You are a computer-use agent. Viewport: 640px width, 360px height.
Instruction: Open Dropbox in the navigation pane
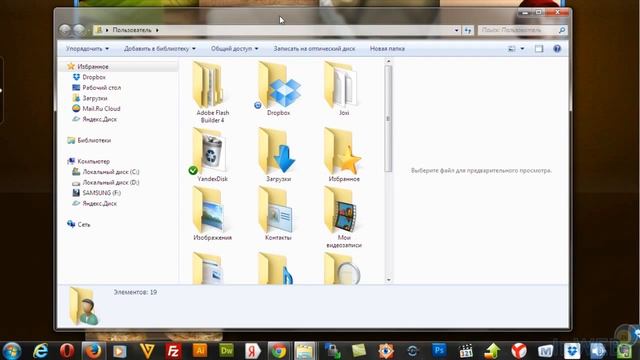click(x=94, y=77)
